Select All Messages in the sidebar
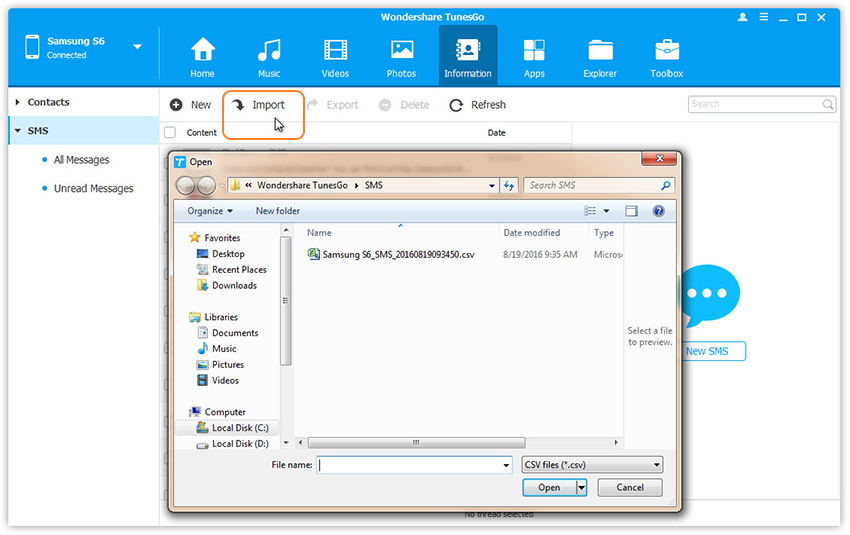The width and height of the screenshot is (850, 535). point(81,160)
